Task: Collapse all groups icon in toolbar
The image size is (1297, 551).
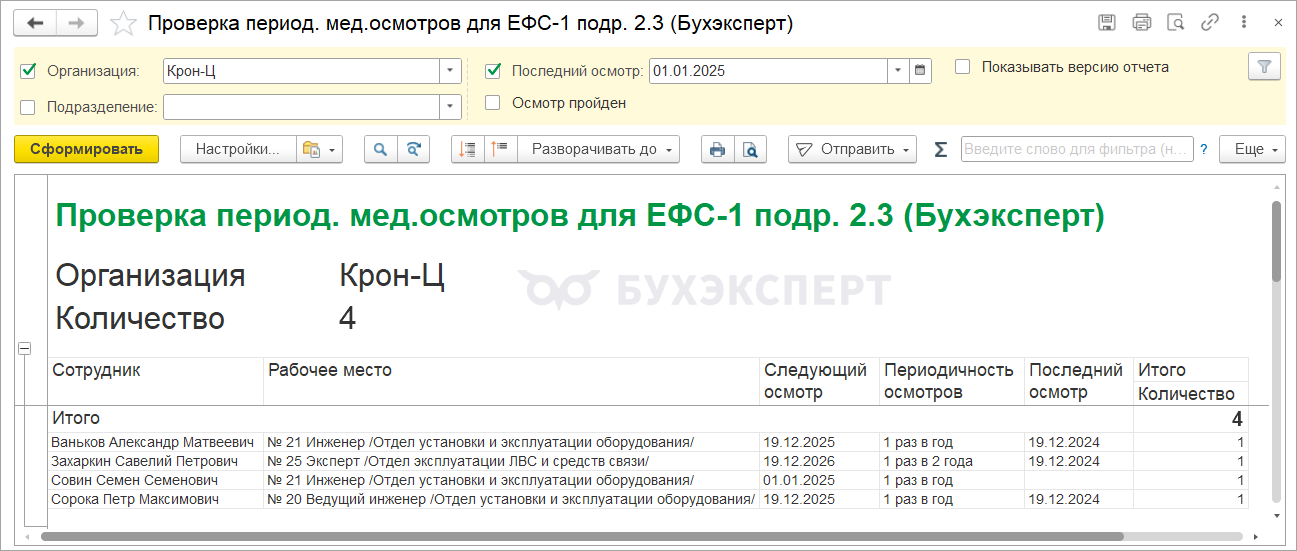Action: (467, 149)
